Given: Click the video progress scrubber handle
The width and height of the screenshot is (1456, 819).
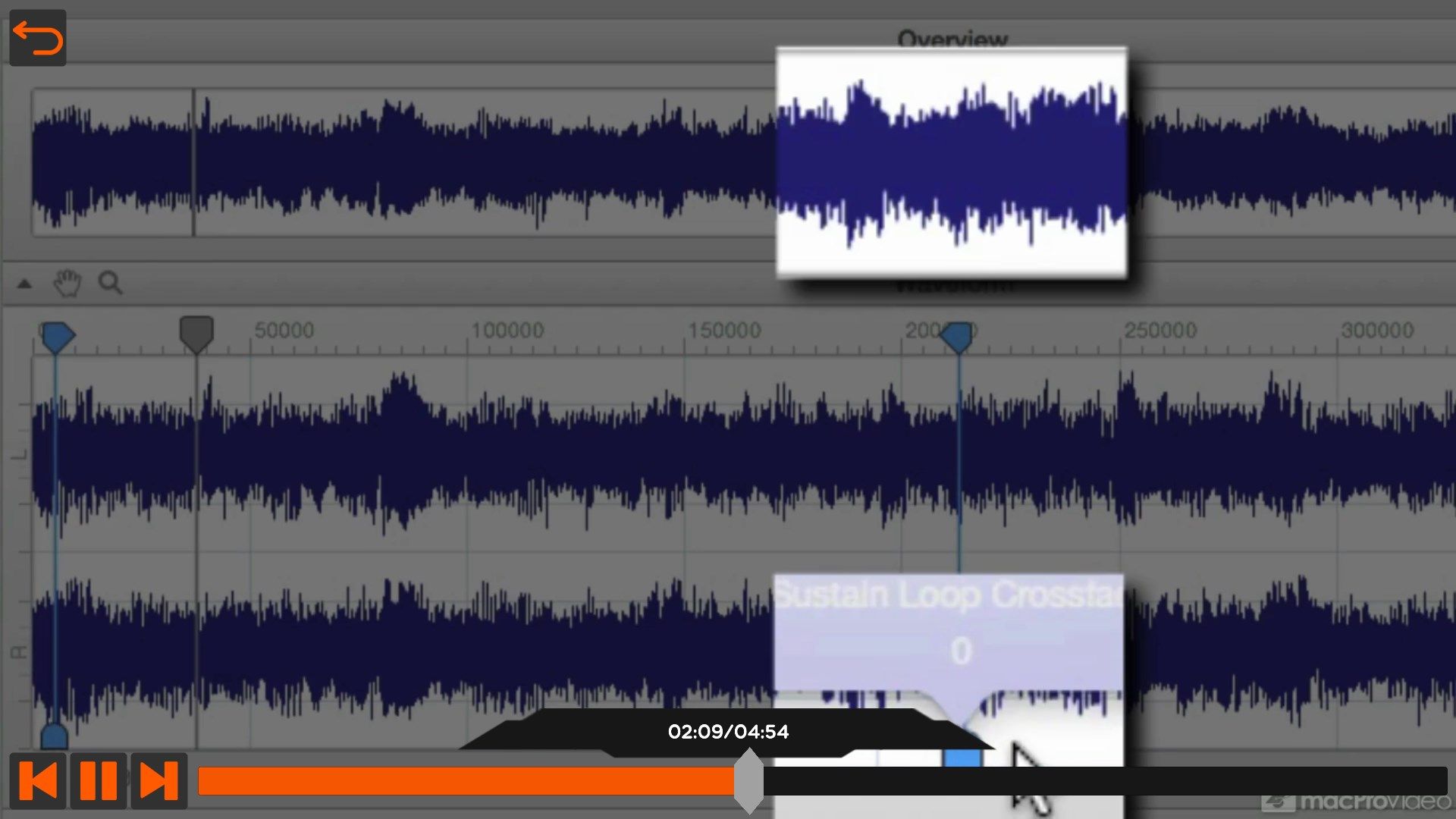Looking at the screenshot, I should [748, 781].
